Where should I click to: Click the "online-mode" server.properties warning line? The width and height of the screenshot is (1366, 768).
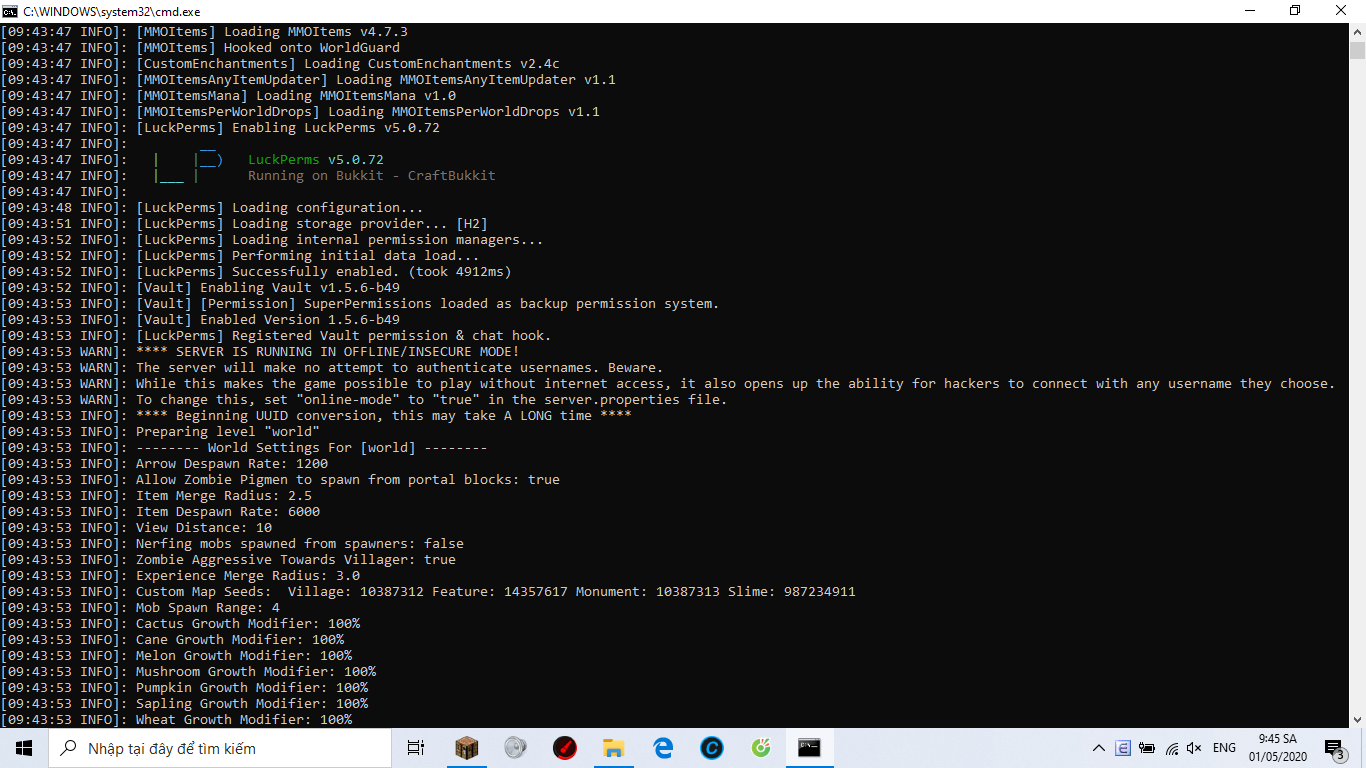coord(363,400)
